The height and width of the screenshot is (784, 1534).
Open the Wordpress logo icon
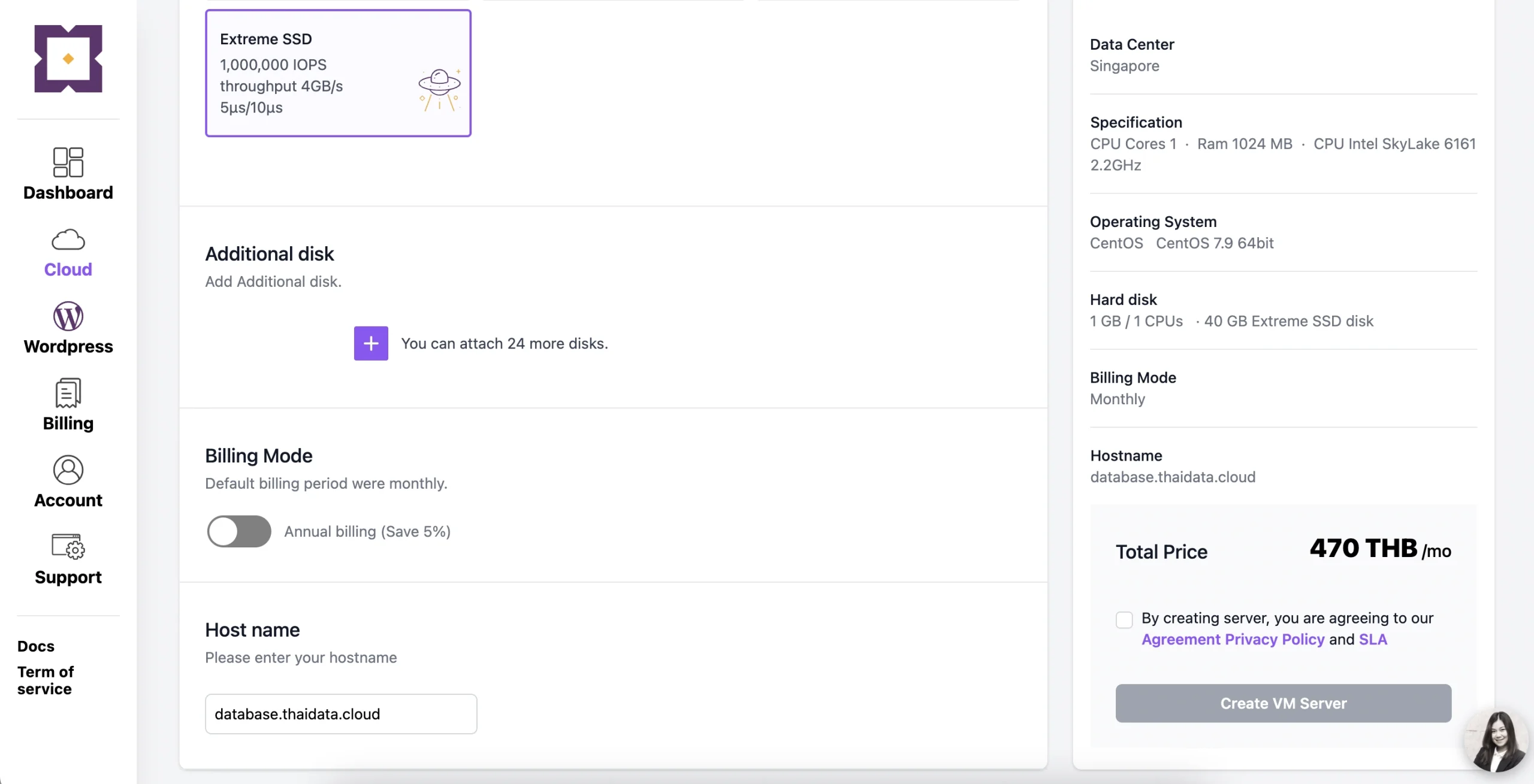(68, 316)
